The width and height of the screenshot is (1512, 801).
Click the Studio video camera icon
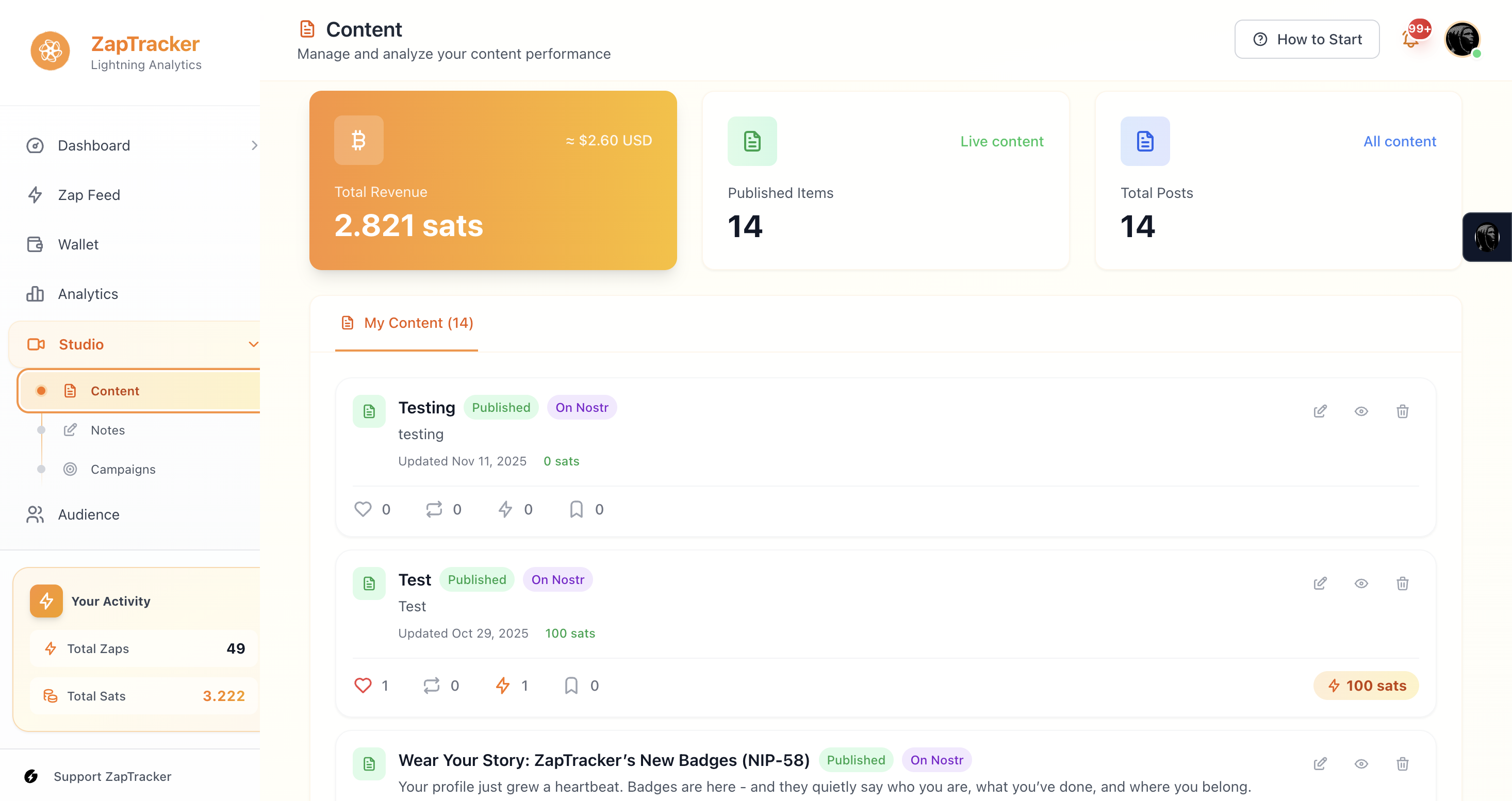click(x=36, y=344)
